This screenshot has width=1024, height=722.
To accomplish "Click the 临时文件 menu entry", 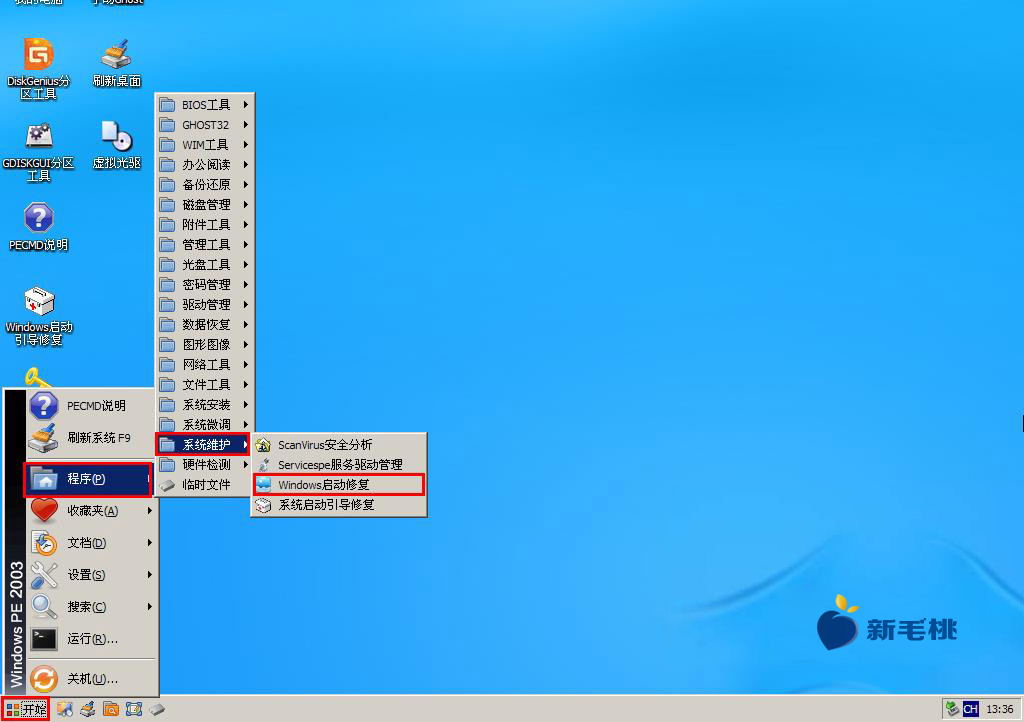I will coord(204,485).
